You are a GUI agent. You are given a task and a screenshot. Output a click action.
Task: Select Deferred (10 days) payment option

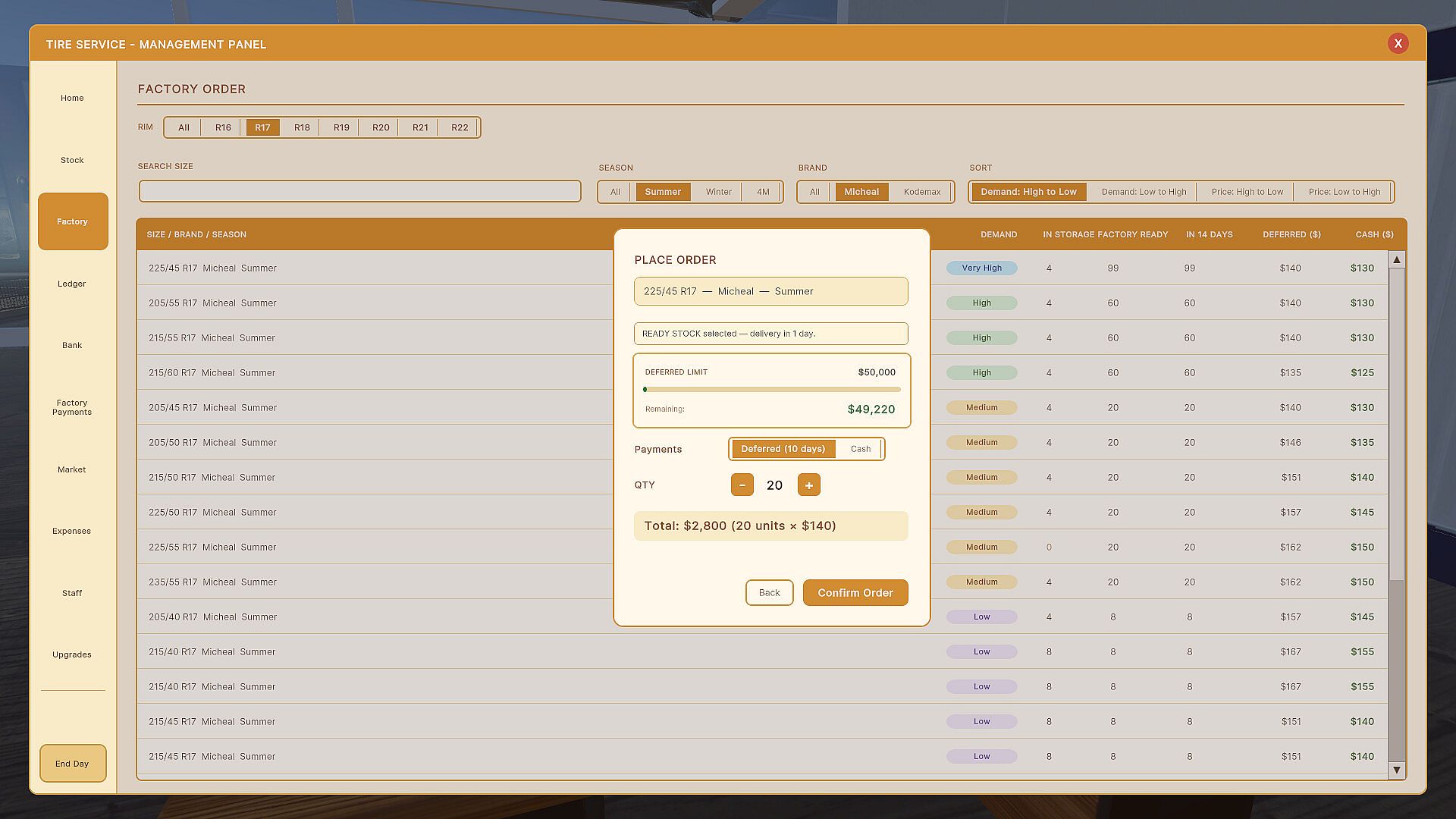point(783,449)
